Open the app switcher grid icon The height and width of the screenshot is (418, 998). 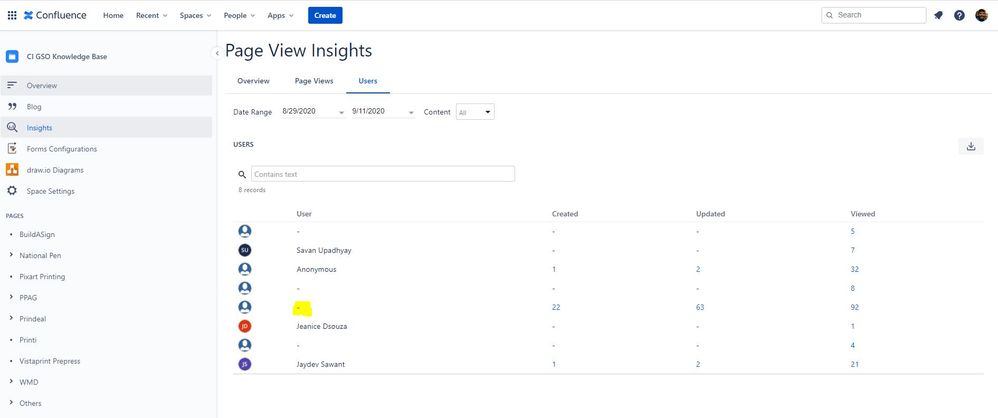click(x=12, y=15)
